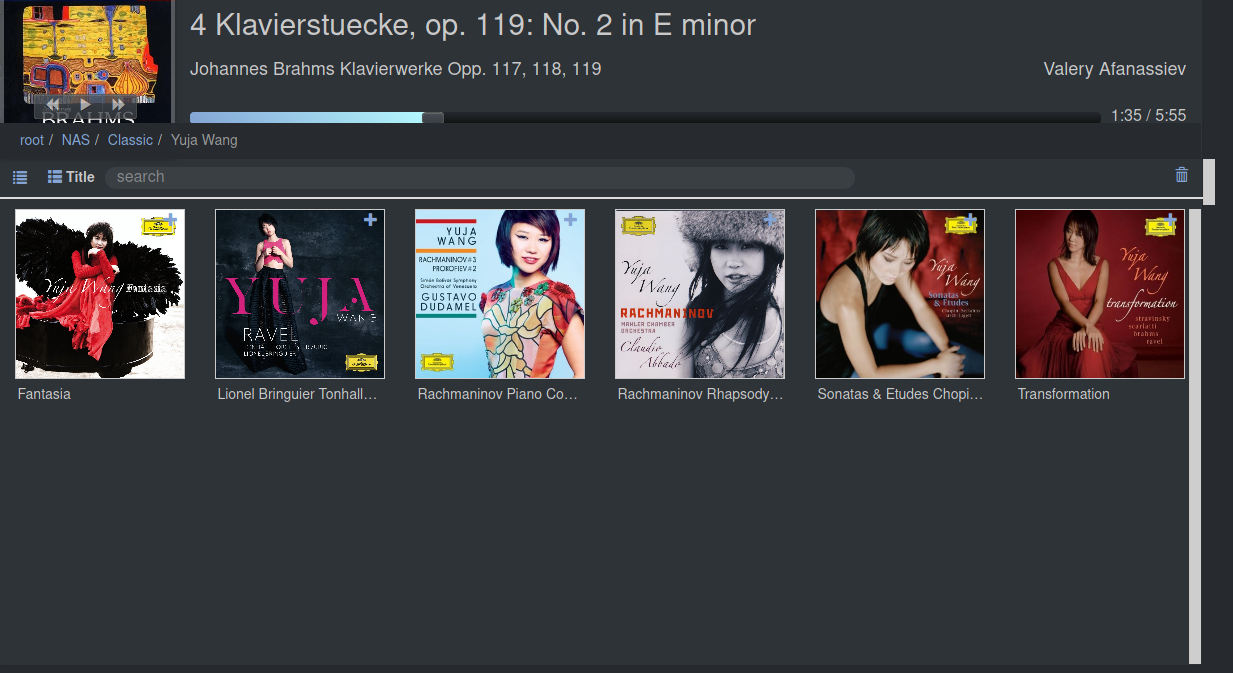This screenshot has width=1233, height=673.
Task: Add Rachmaninov Piano Concerto album via plus icon
Action: [x=571, y=219]
